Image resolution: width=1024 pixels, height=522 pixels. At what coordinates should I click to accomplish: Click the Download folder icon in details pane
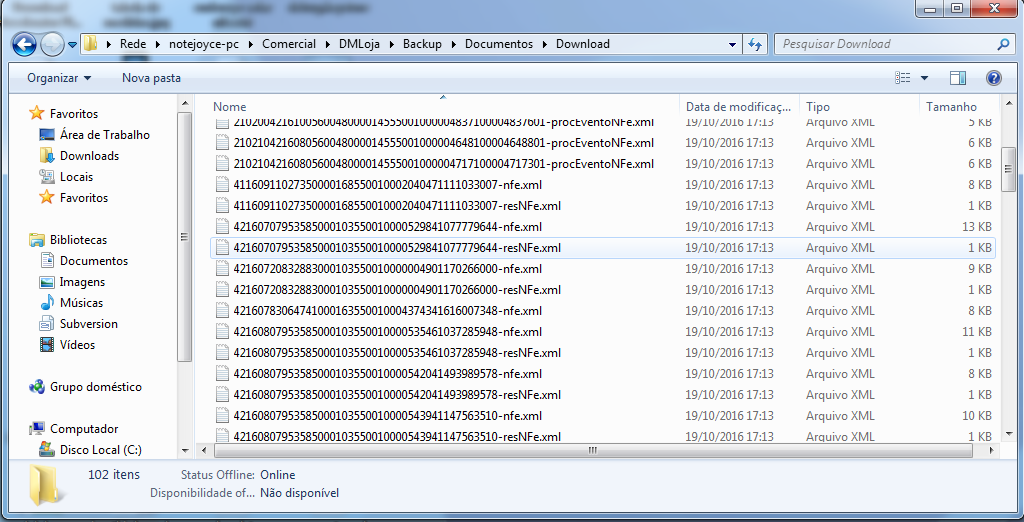[x=46, y=485]
